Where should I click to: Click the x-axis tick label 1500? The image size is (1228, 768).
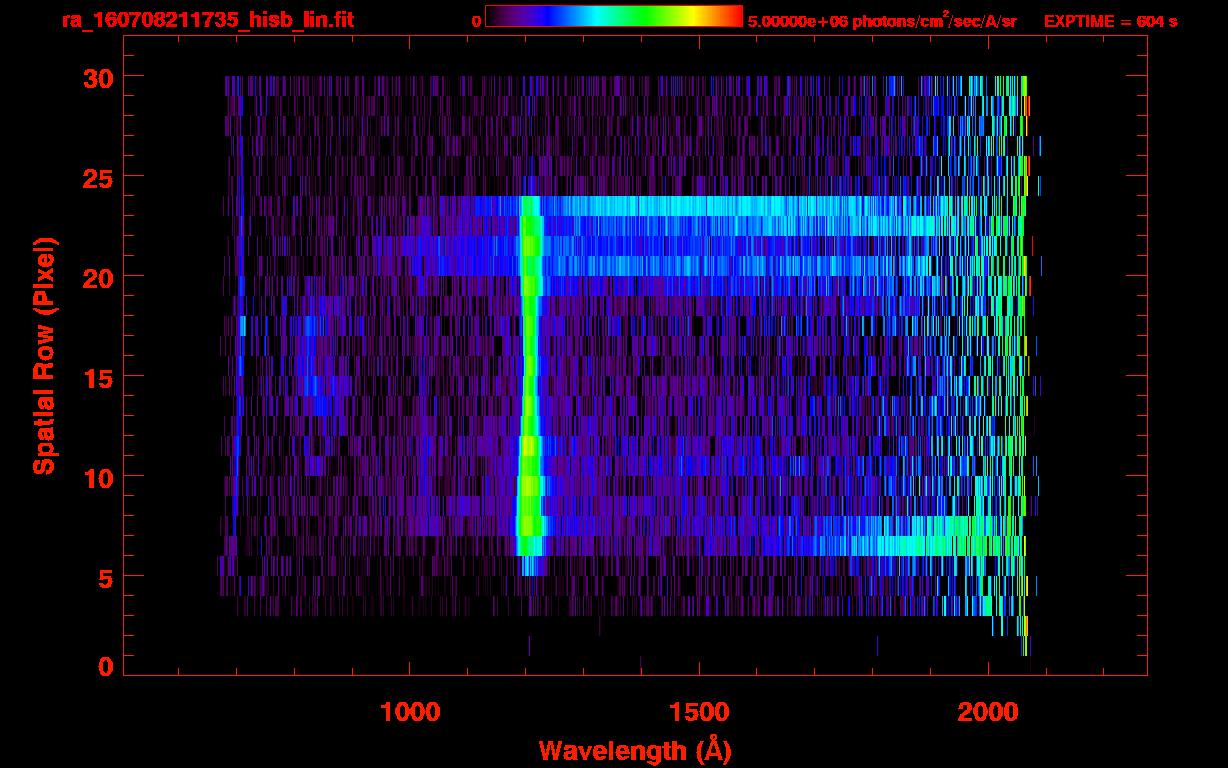pos(699,712)
